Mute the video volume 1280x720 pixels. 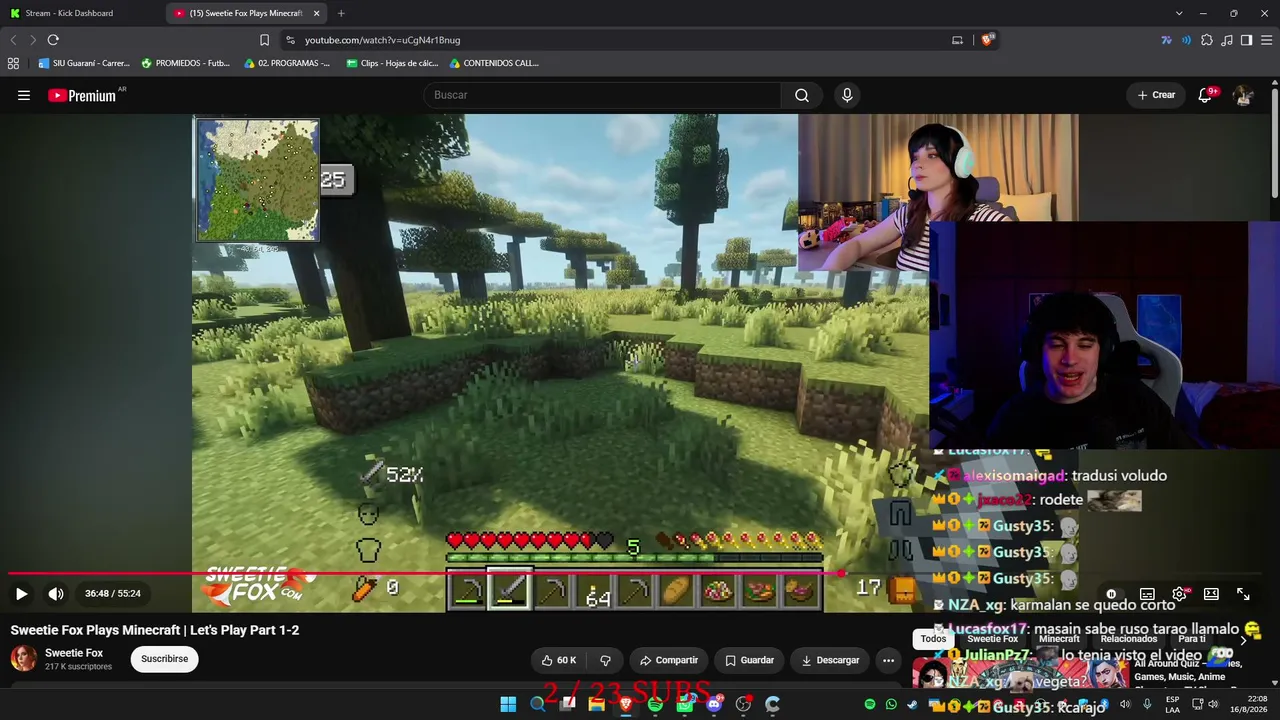pos(56,594)
